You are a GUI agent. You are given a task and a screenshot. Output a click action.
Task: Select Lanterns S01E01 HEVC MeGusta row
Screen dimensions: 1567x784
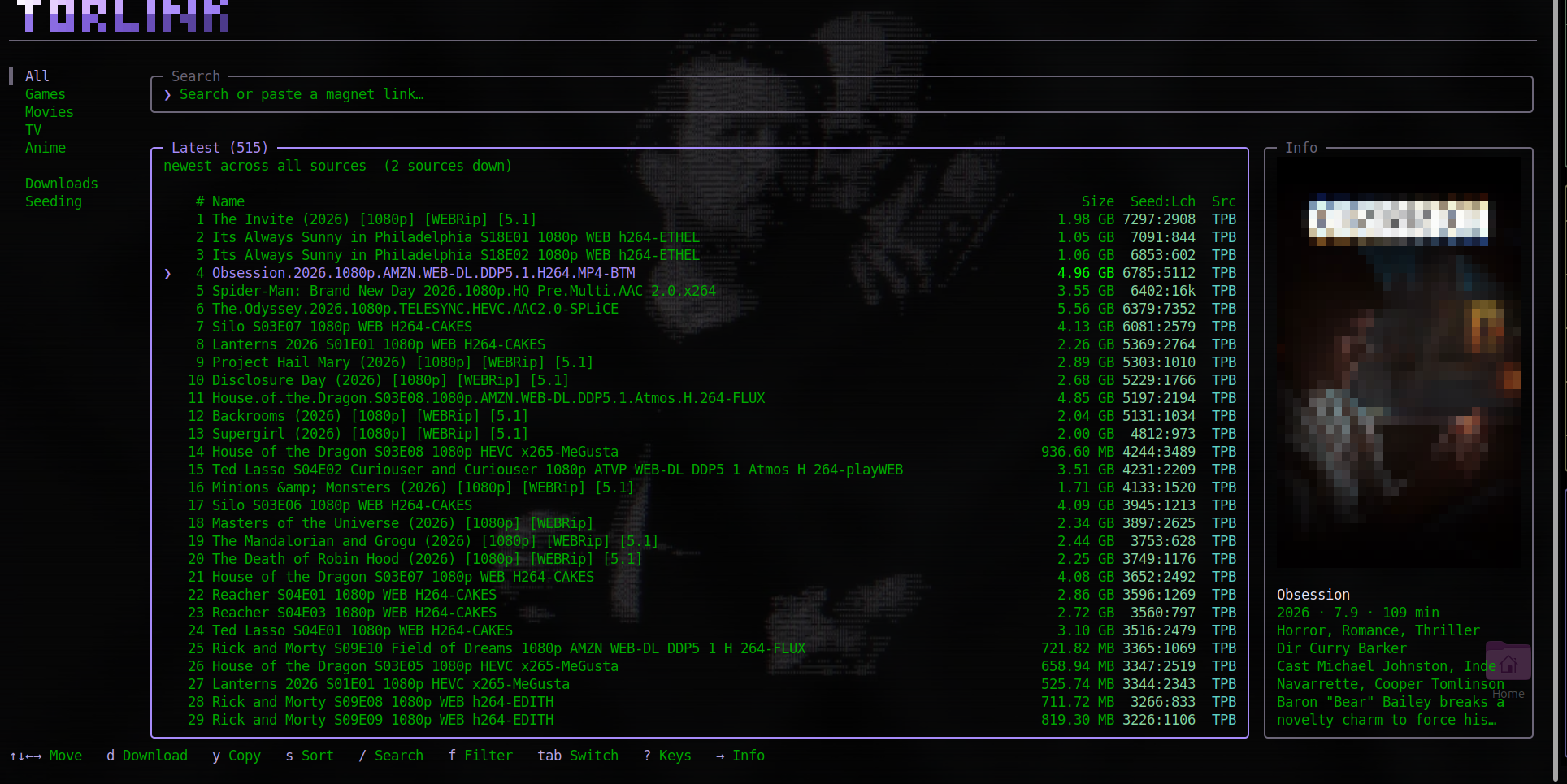[x=700, y=684]
